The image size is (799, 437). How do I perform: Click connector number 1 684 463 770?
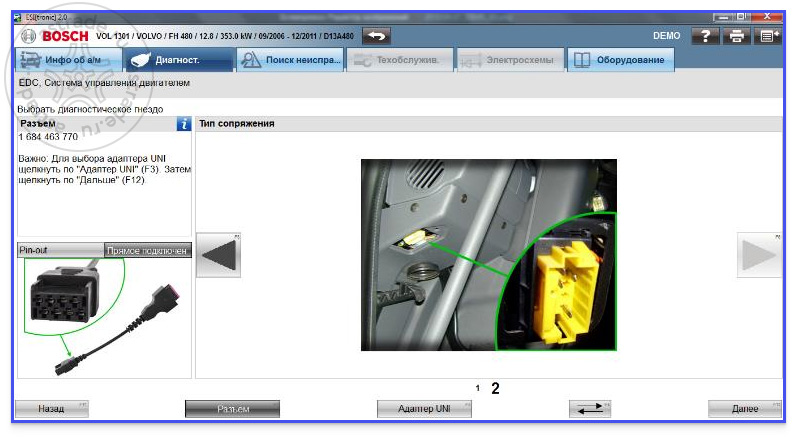click(48, 136)
